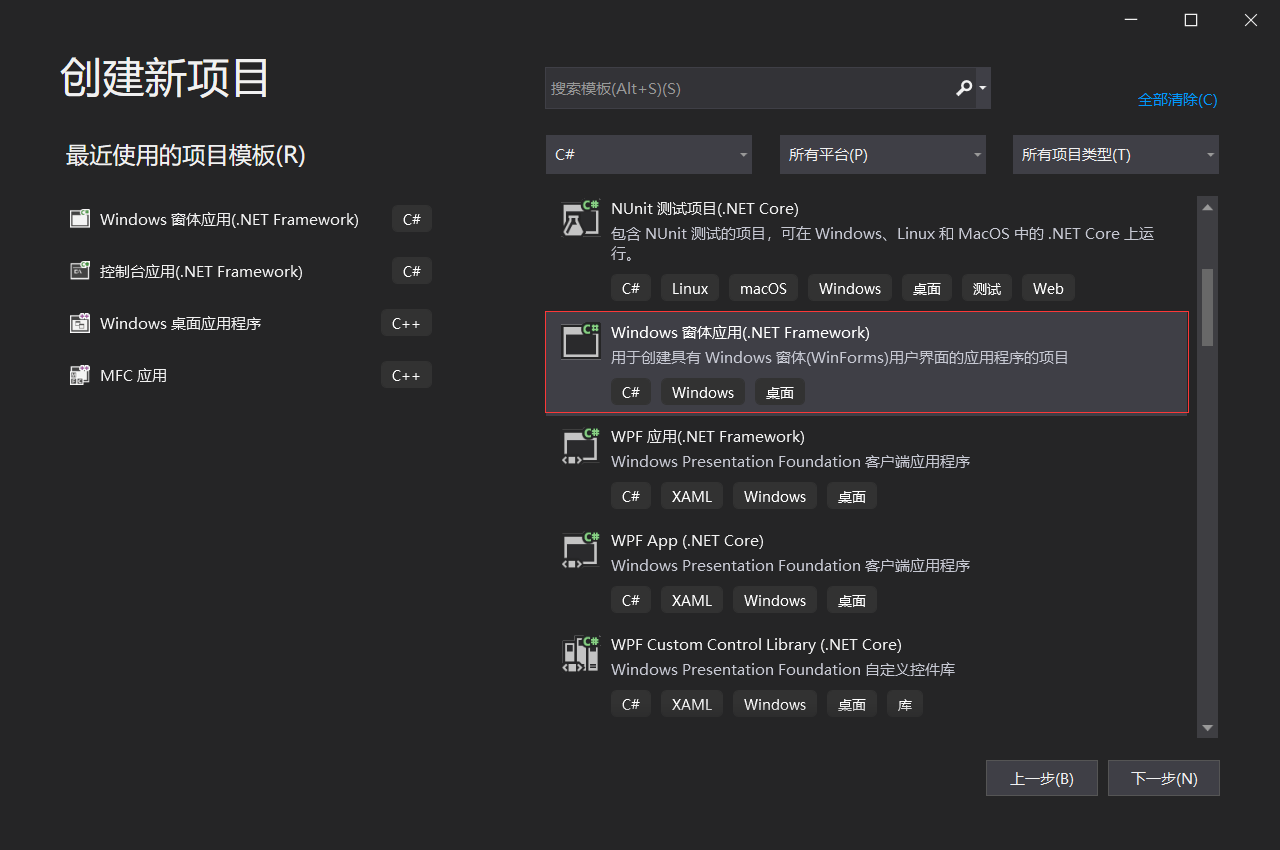Open recent Windows 窗体应用(.NET Framework) entry

pyautogui.click(x=250, y=219)
